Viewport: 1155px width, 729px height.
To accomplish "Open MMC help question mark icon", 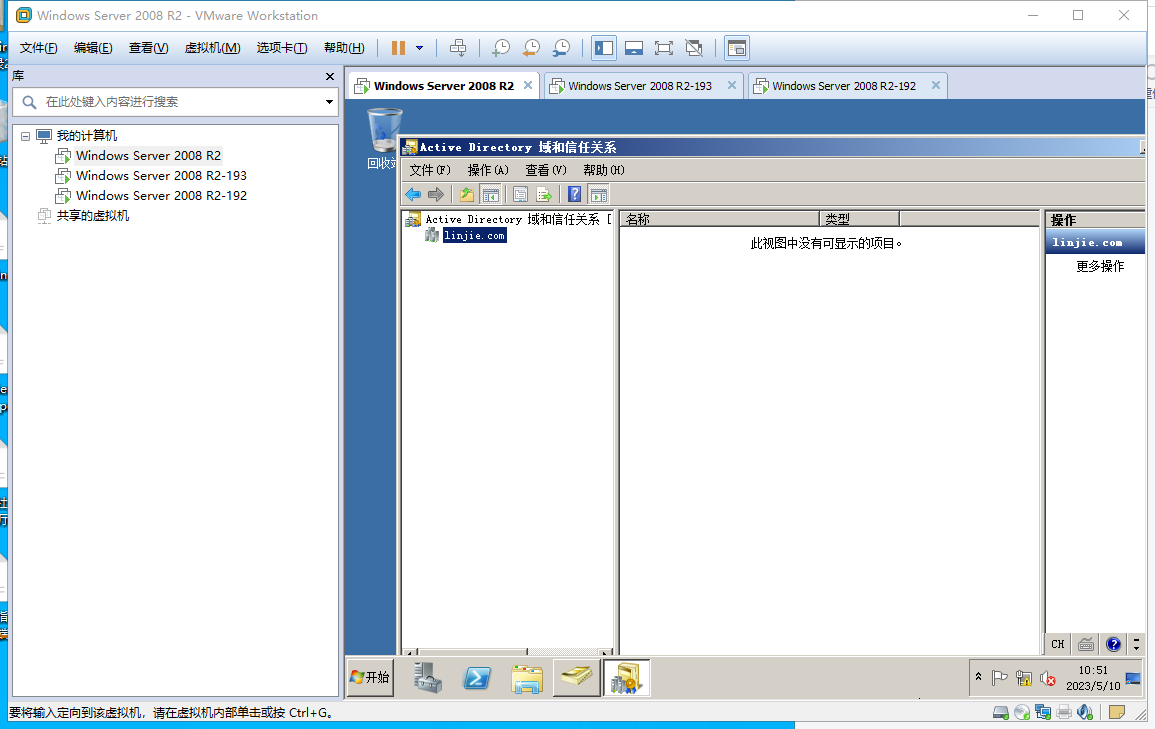I will point(575,194).
